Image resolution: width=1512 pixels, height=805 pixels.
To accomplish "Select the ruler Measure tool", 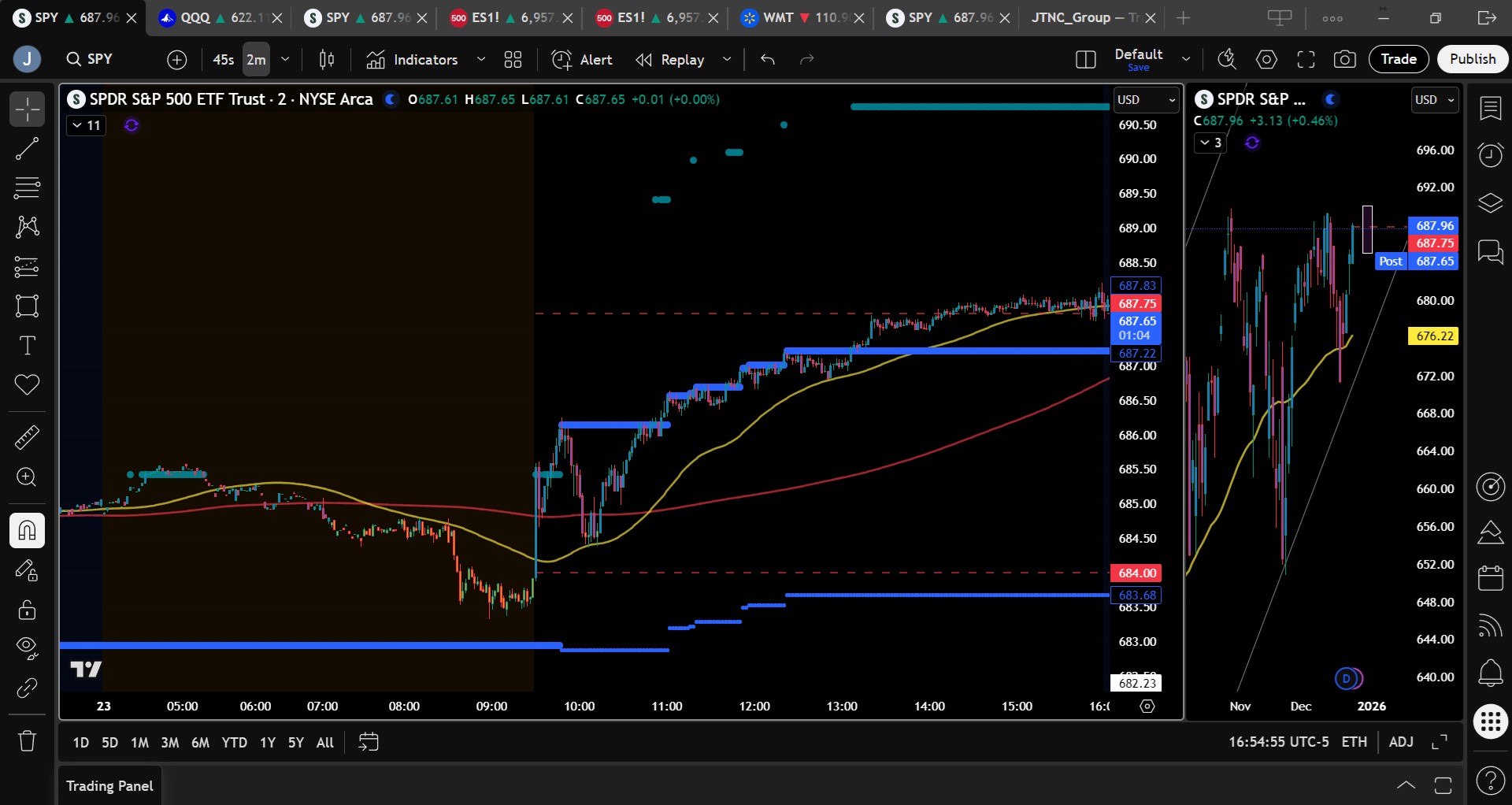I will [x=27, y=437].
